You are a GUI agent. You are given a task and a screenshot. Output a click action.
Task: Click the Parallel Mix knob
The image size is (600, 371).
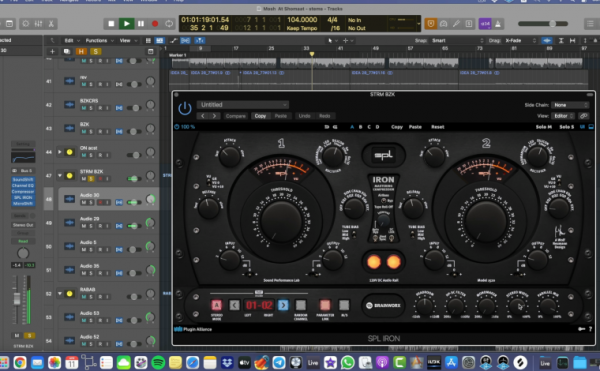tap(548, 306)
